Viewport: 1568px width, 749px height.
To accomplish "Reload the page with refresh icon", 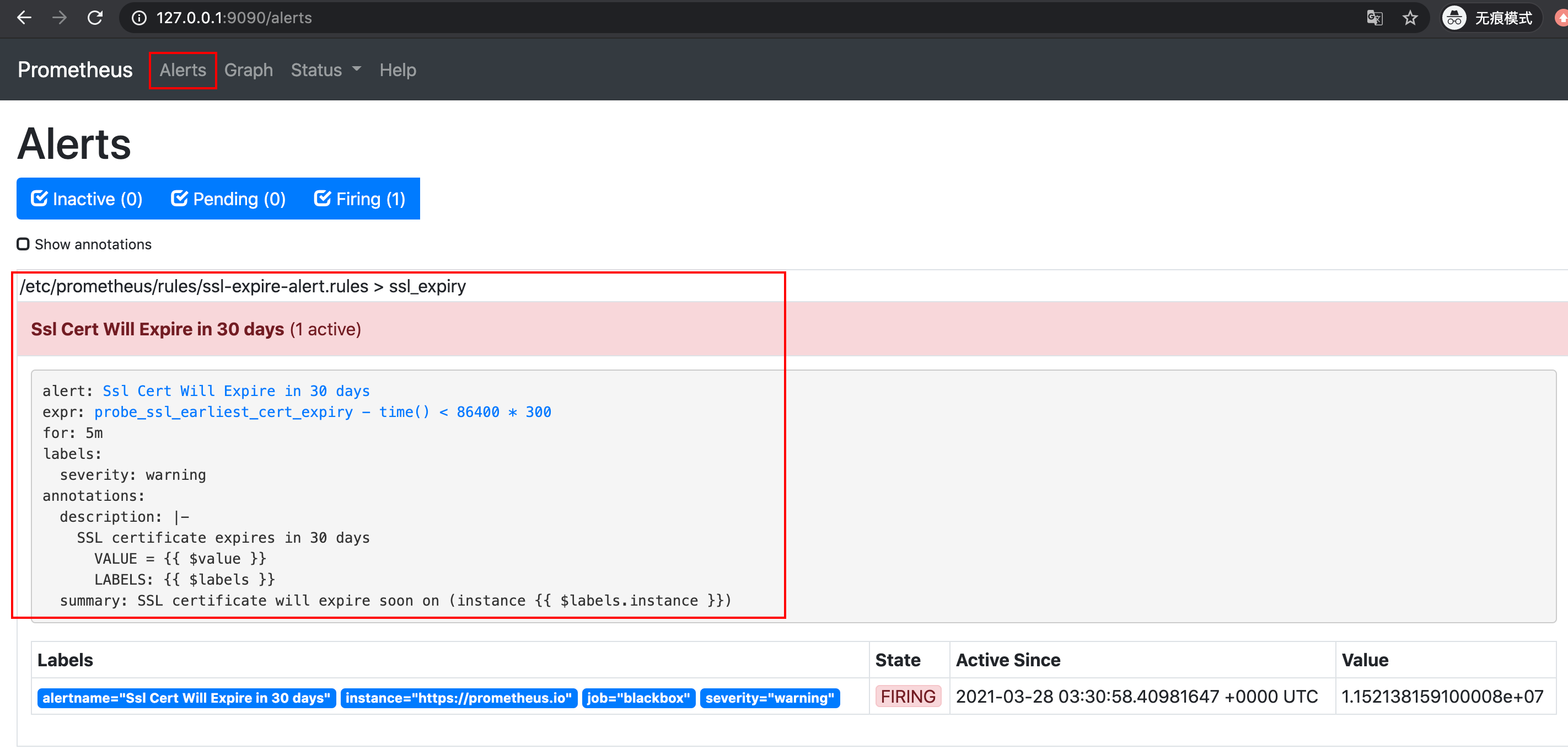I will [95, 18].
